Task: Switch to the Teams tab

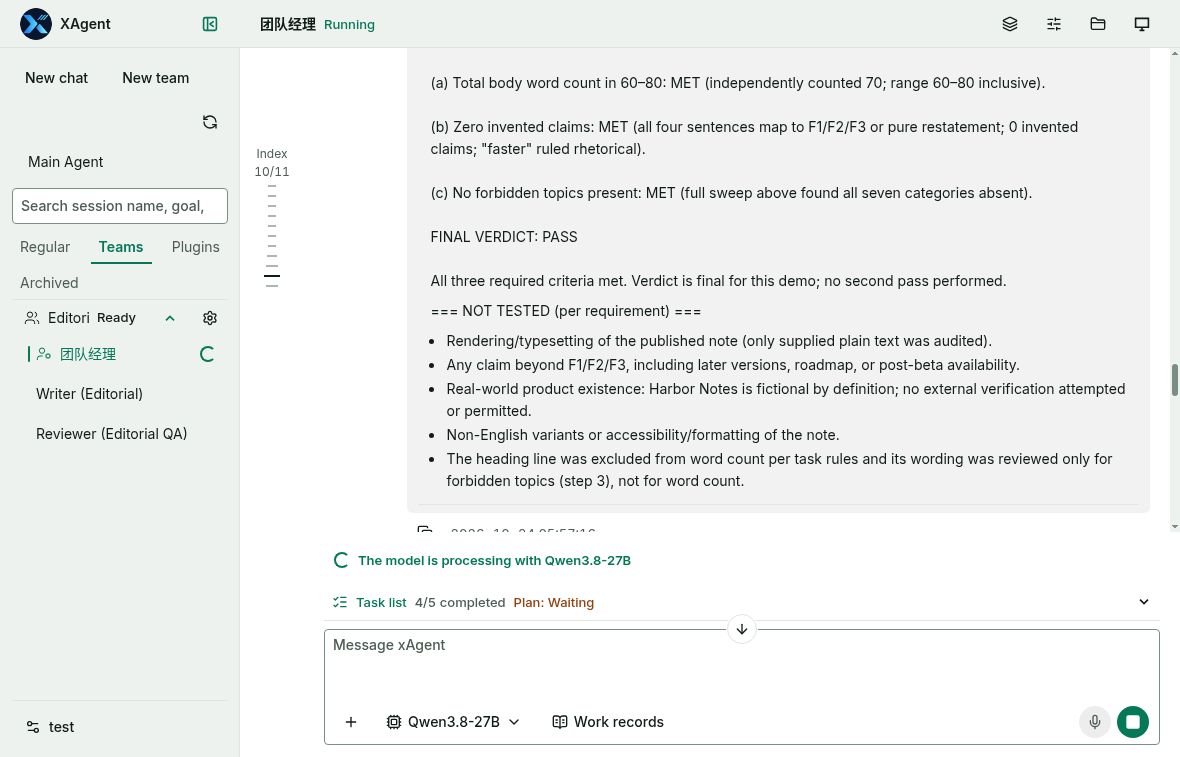Action: [x=120, y=247]
